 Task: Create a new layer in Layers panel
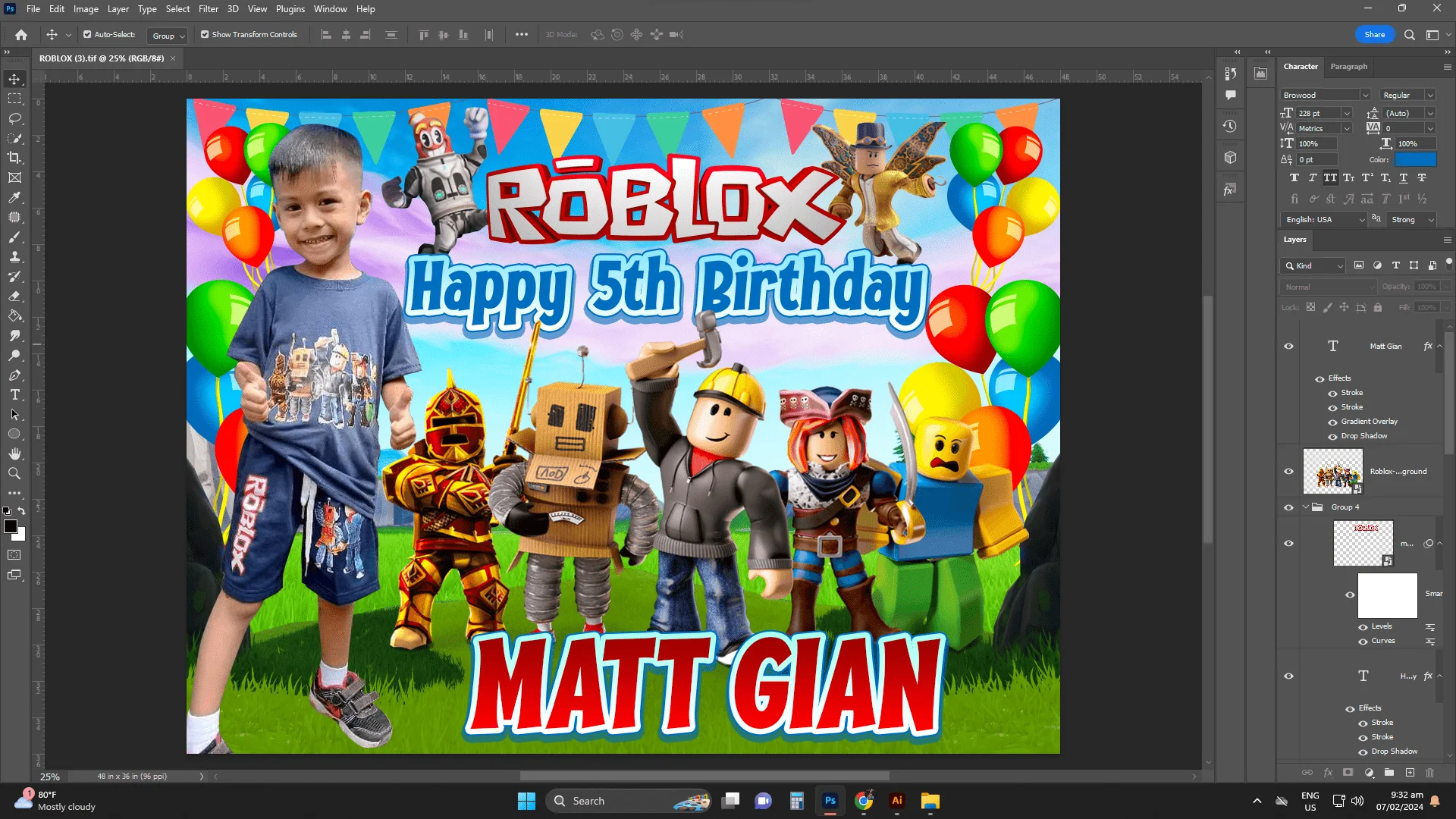pyautogui.click(x=1410, y=773)
